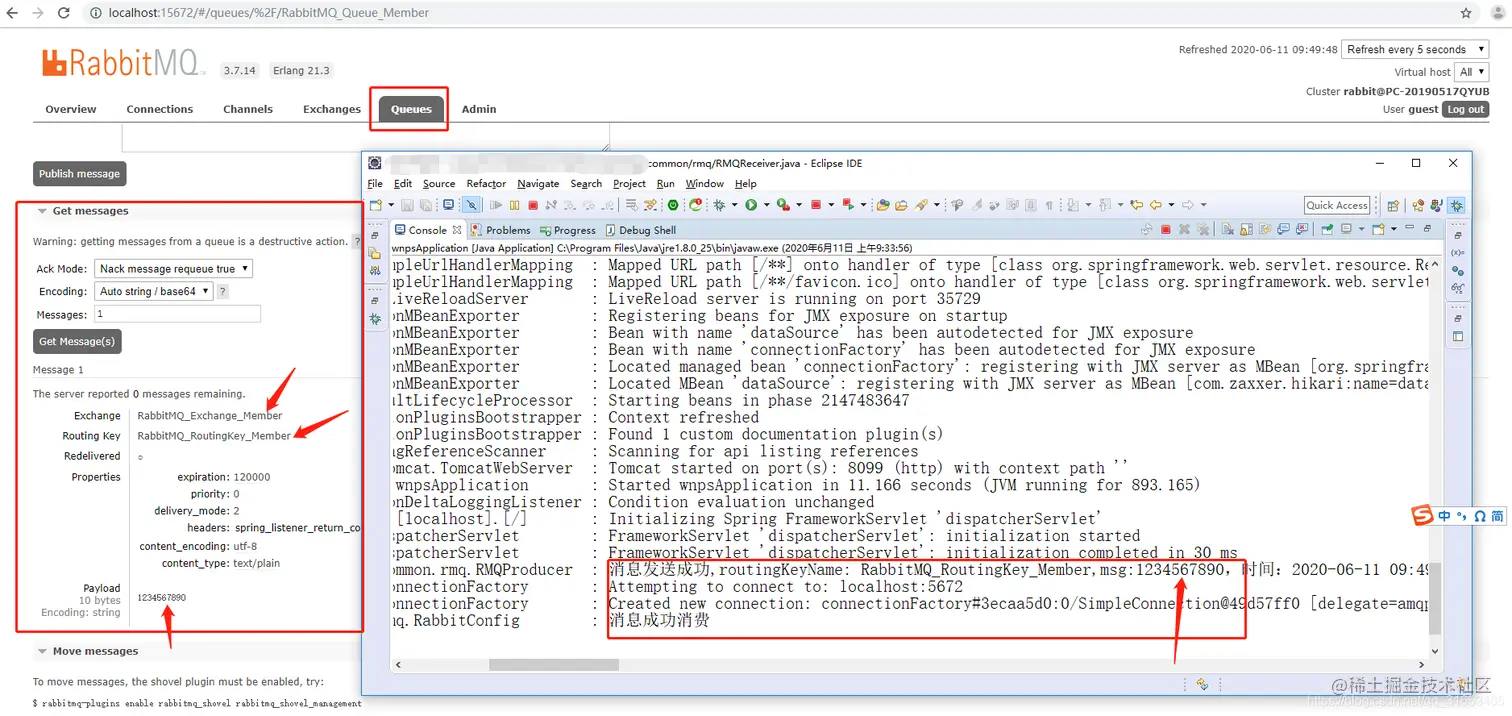Open the Exchanges tab in RabbitMQ
Screen dimensions: 1512x716
coord(332,109)
